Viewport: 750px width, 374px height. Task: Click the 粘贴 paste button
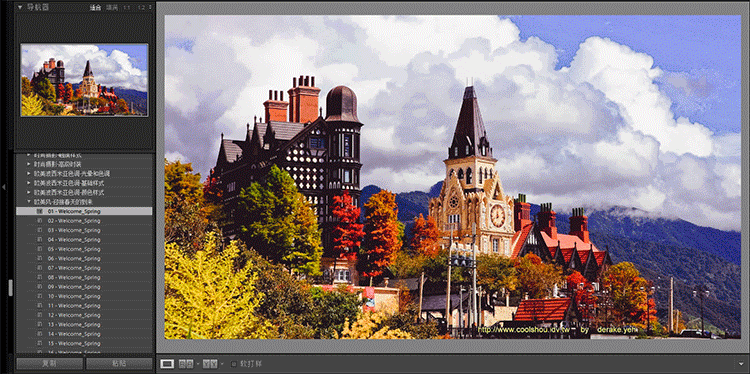pos(119,363)
